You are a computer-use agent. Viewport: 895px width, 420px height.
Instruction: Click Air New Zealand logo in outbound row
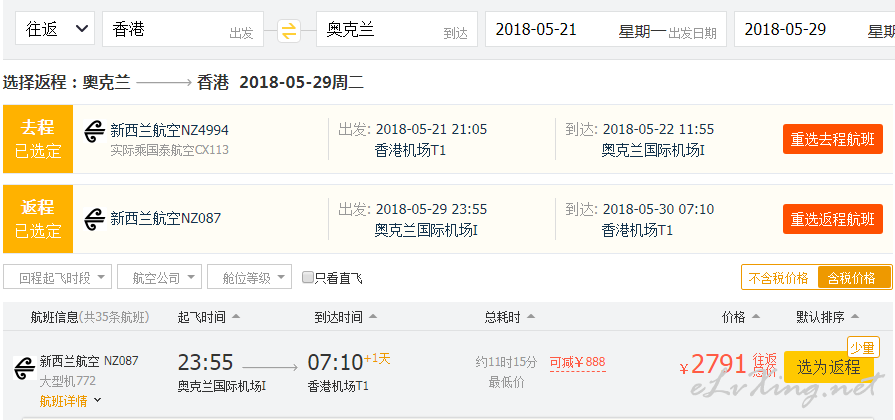click(x=94, y=132)
